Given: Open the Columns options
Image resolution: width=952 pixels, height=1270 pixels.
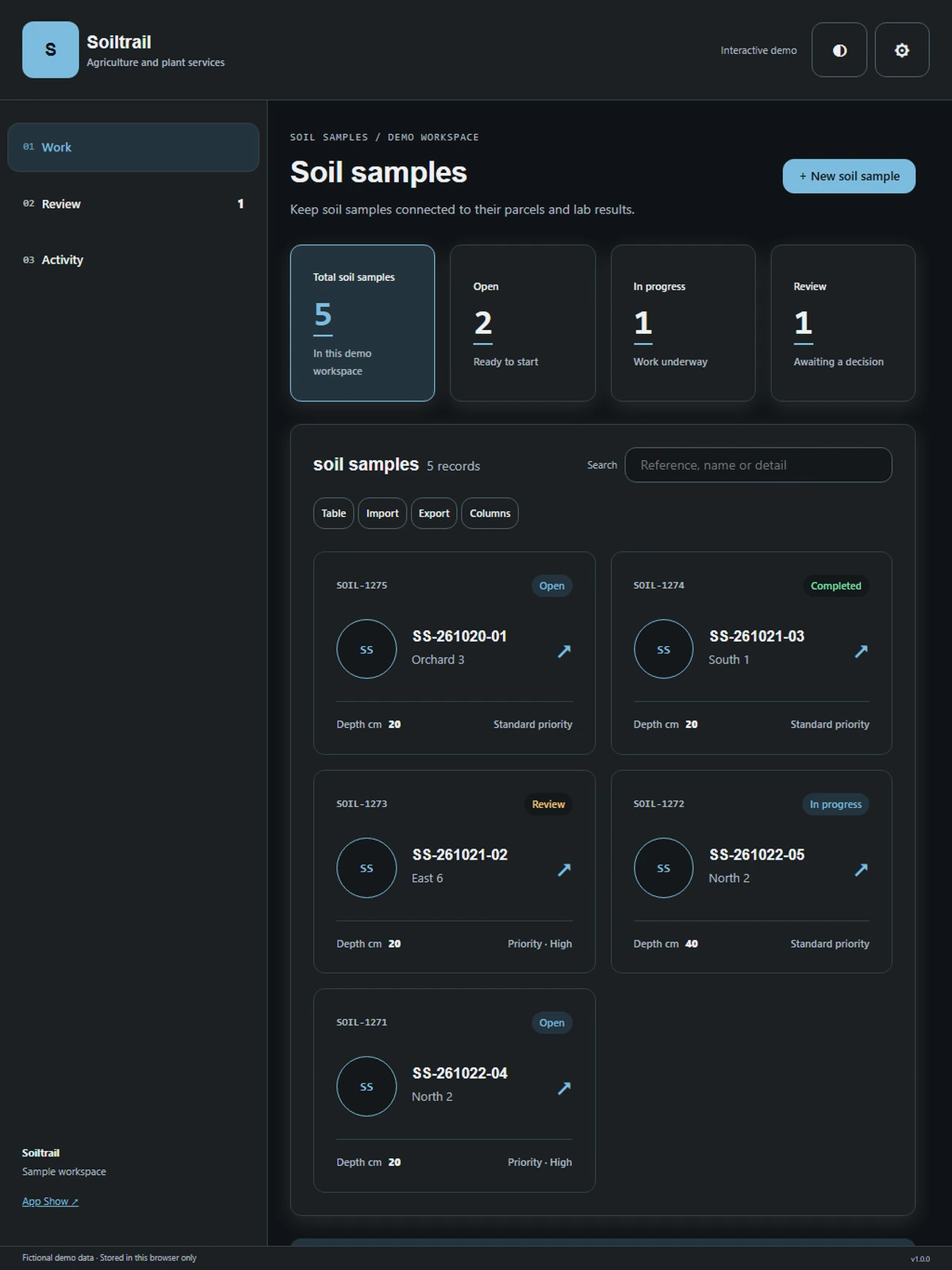Looking at the screenshot, I should point(489,514).
